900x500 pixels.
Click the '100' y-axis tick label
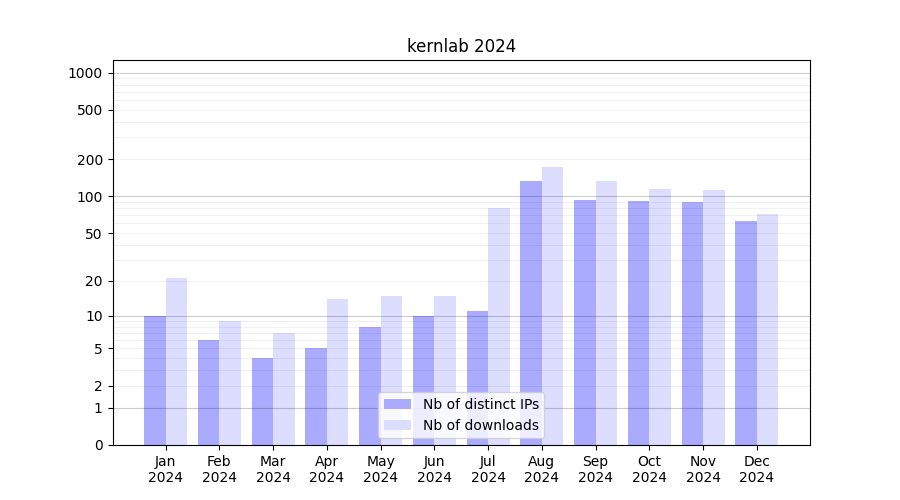point(90,197)
